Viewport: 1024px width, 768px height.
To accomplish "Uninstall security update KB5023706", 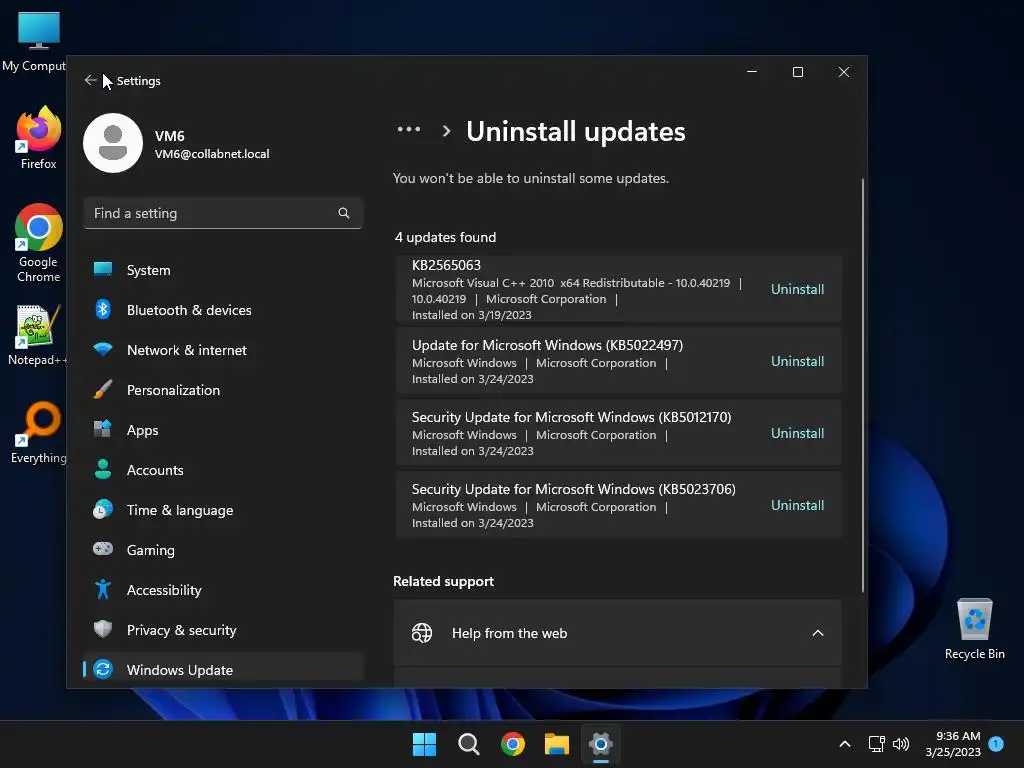I will click(797, 505).
